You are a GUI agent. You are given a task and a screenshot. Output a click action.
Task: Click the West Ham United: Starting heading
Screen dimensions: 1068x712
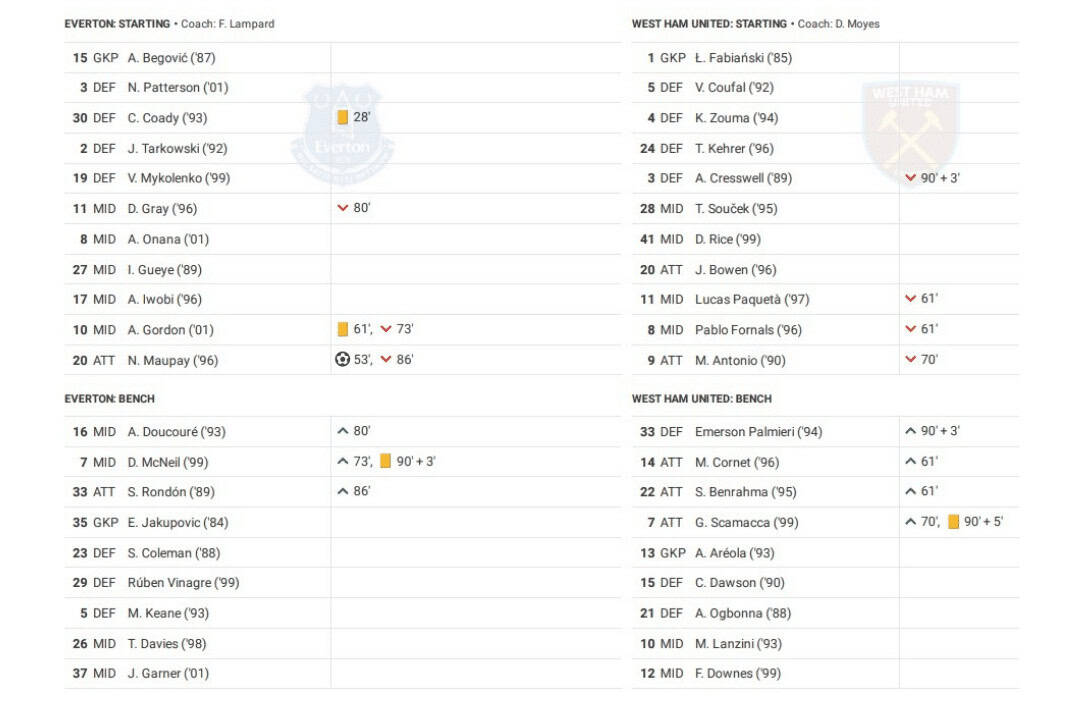point(709,24)
